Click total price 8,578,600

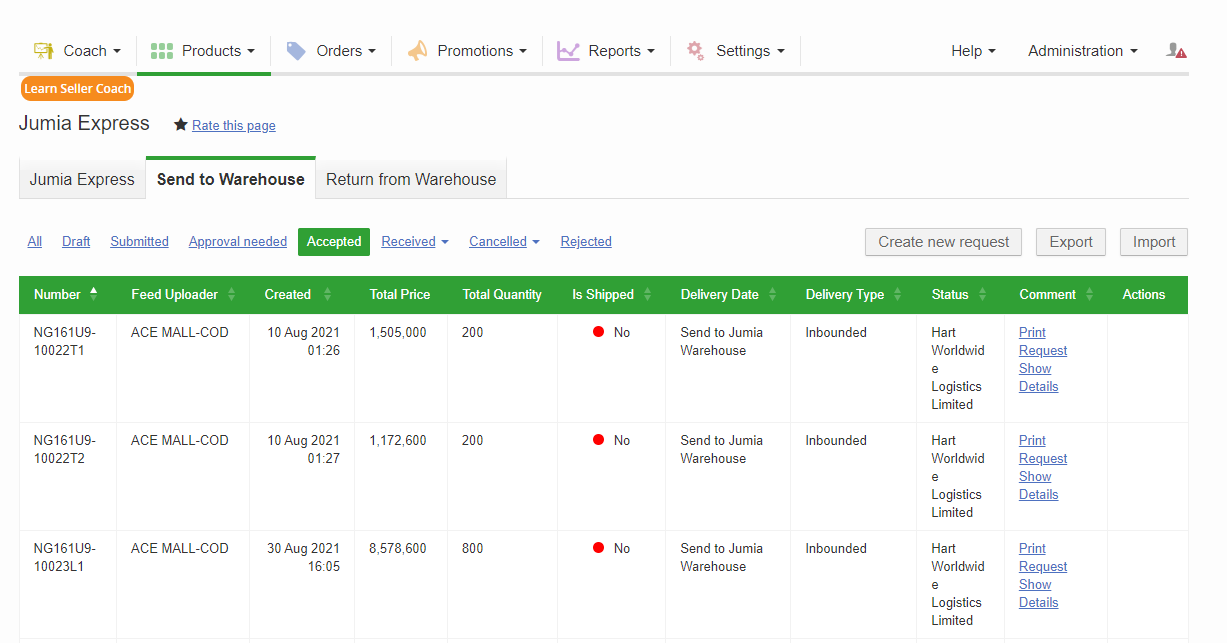(x=398, y=548)
